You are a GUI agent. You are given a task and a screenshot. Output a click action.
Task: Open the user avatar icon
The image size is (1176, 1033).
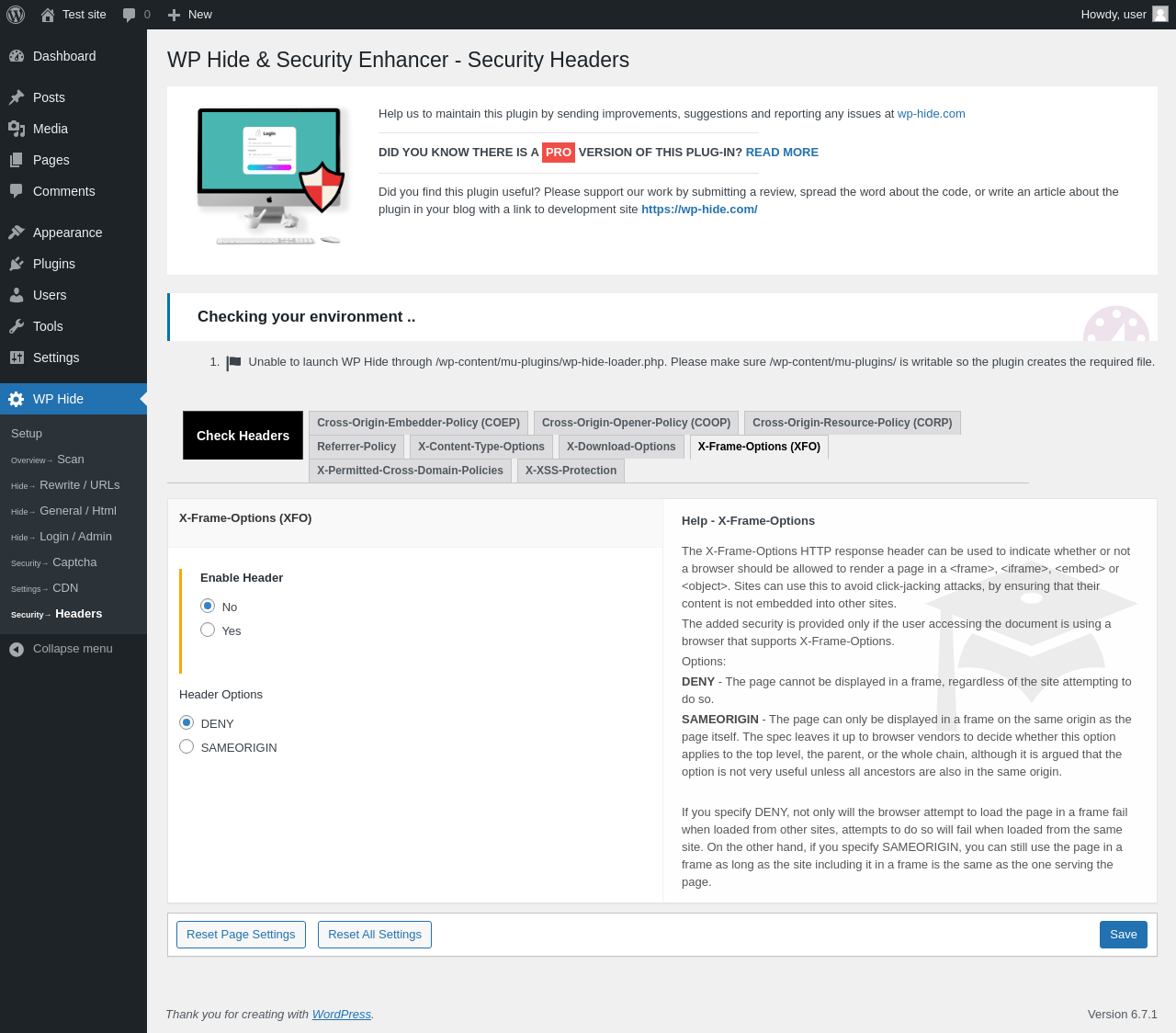point(1160,14)
